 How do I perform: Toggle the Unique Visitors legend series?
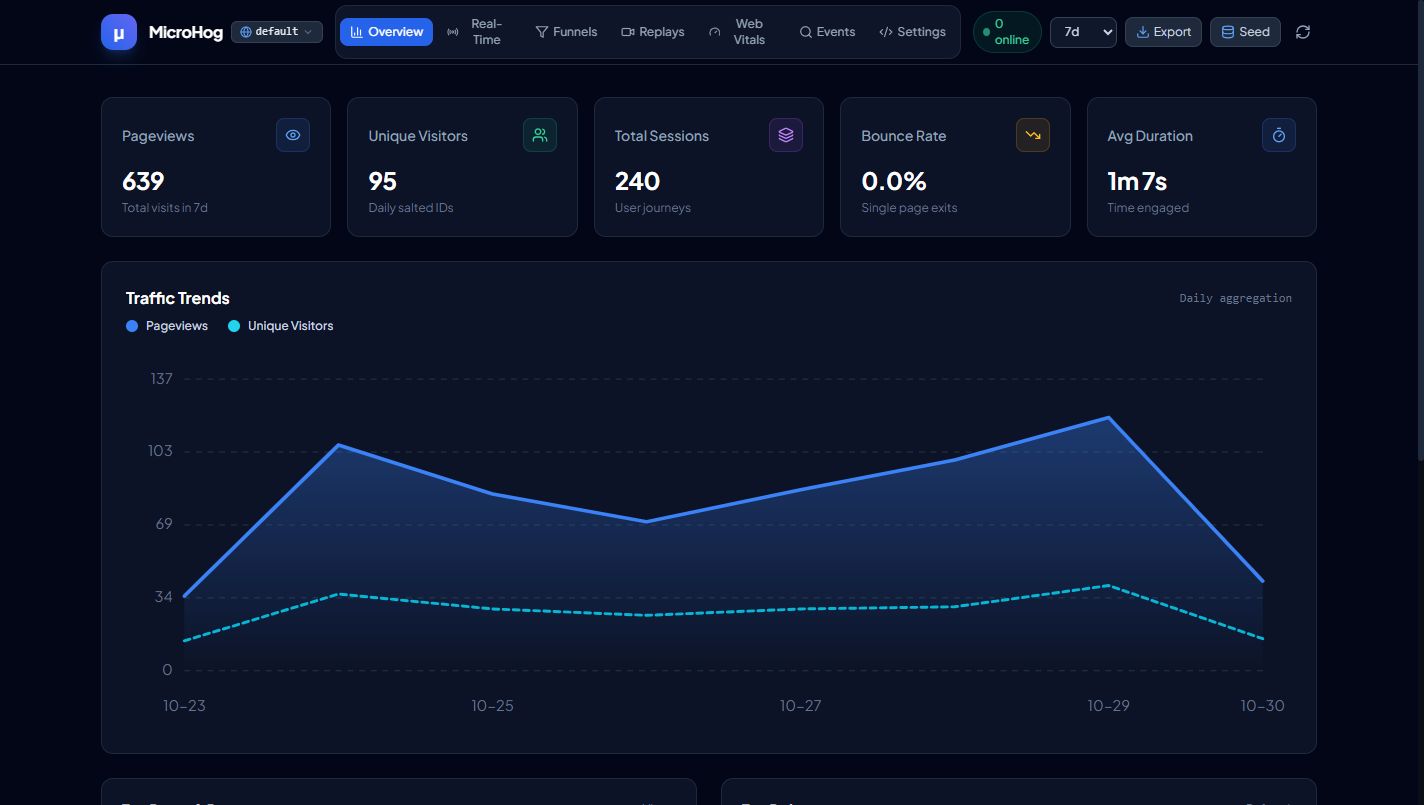click(x=281, y=326)
